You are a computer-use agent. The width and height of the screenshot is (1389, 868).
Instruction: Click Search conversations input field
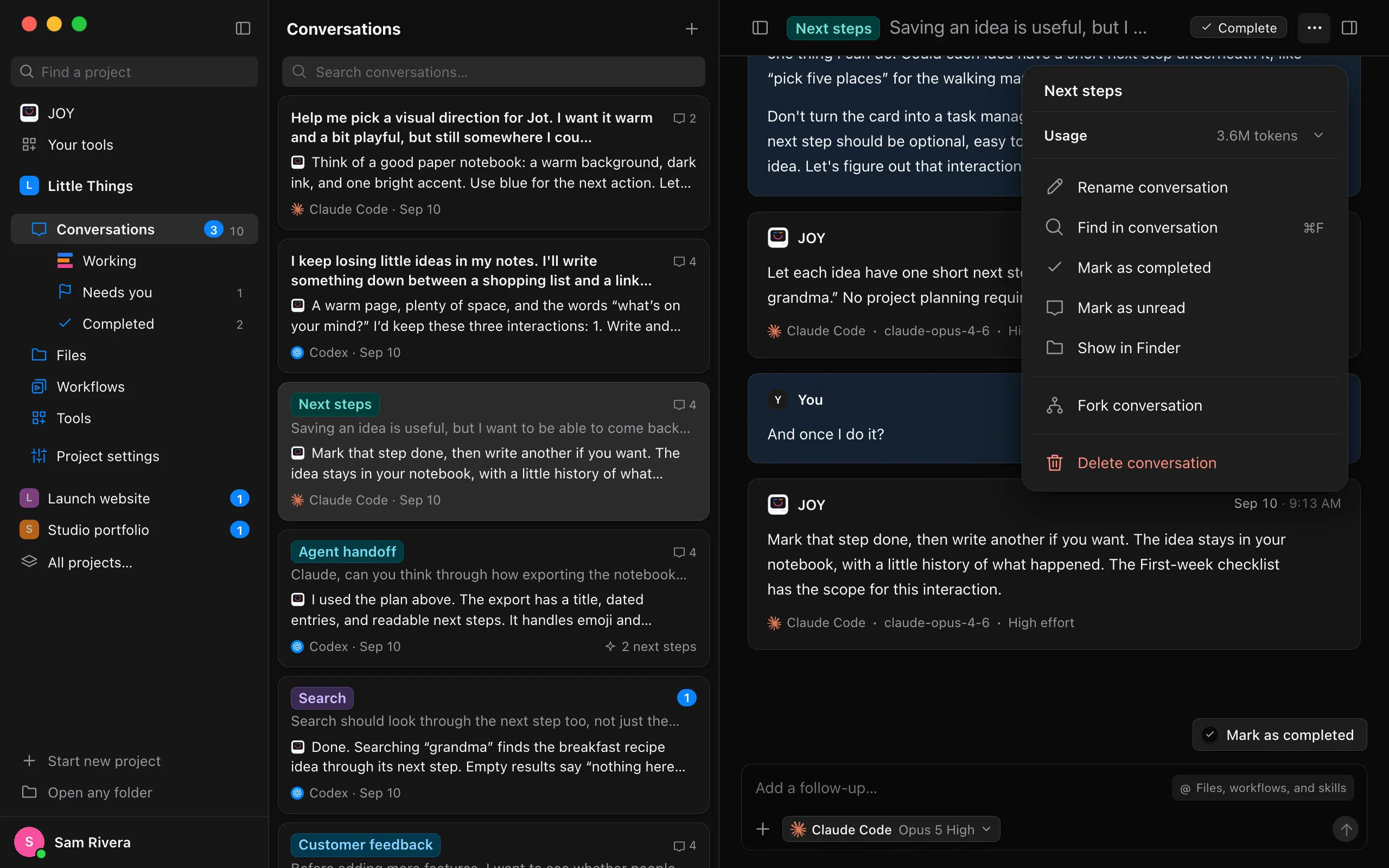click(493, 72)
